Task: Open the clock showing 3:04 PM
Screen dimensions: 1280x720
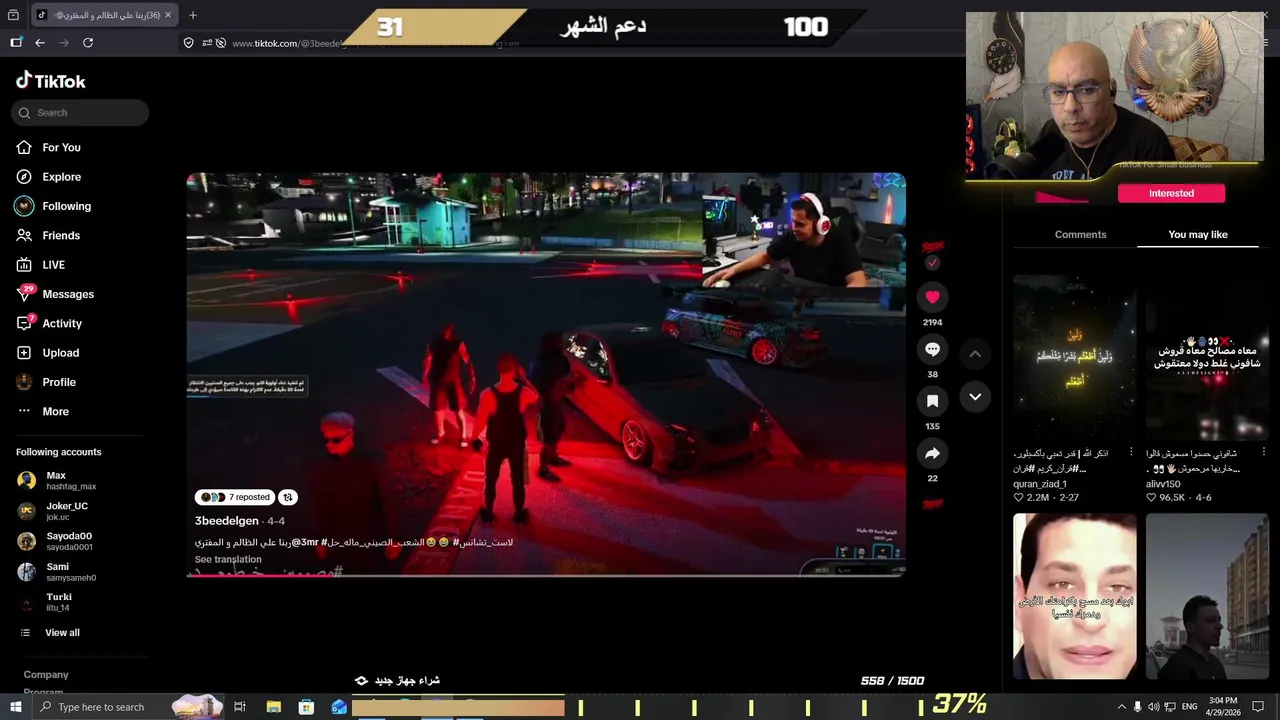Action: pos(1222,706)
